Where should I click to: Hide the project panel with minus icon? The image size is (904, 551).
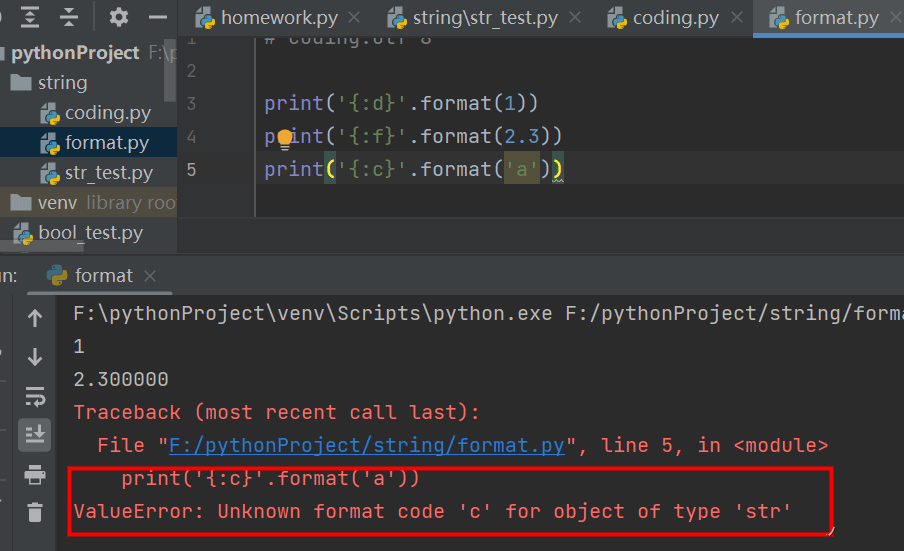tap(158, 17)
